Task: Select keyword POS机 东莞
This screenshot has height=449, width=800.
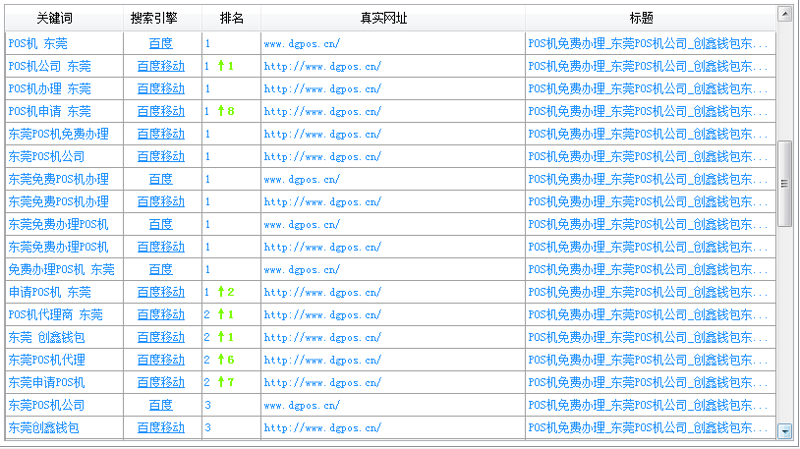Action: pos(38,44)
